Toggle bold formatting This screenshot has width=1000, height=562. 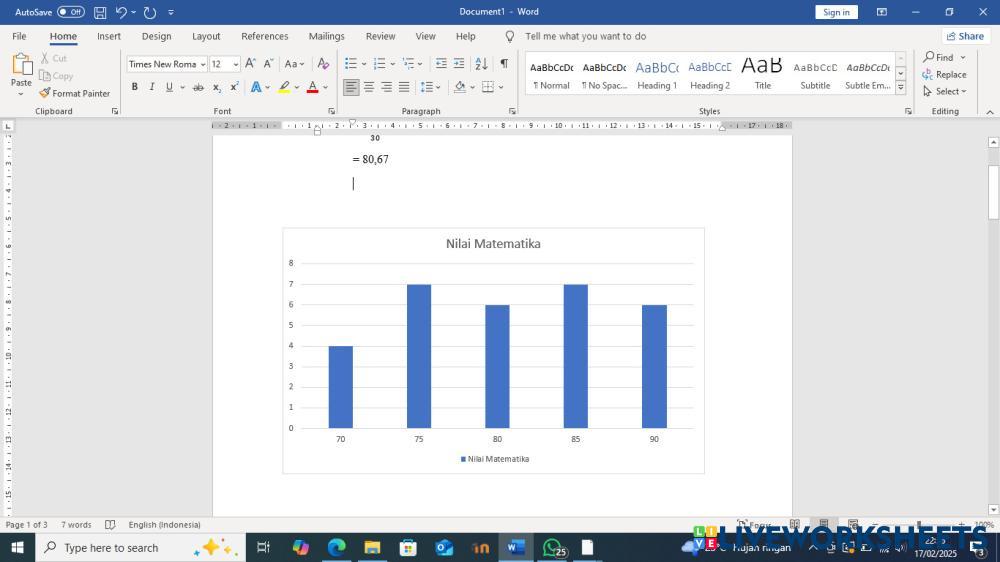pos(135,87)
